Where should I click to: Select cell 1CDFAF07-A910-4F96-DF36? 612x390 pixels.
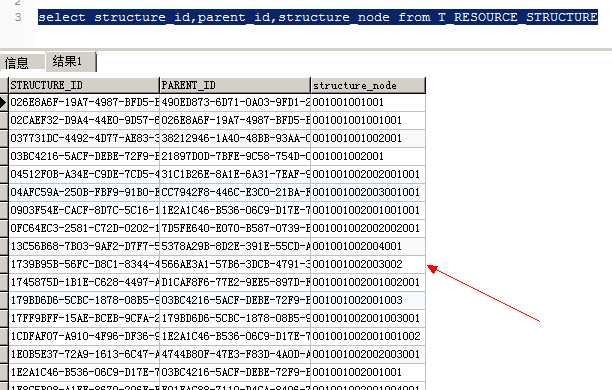coord(84,336)
